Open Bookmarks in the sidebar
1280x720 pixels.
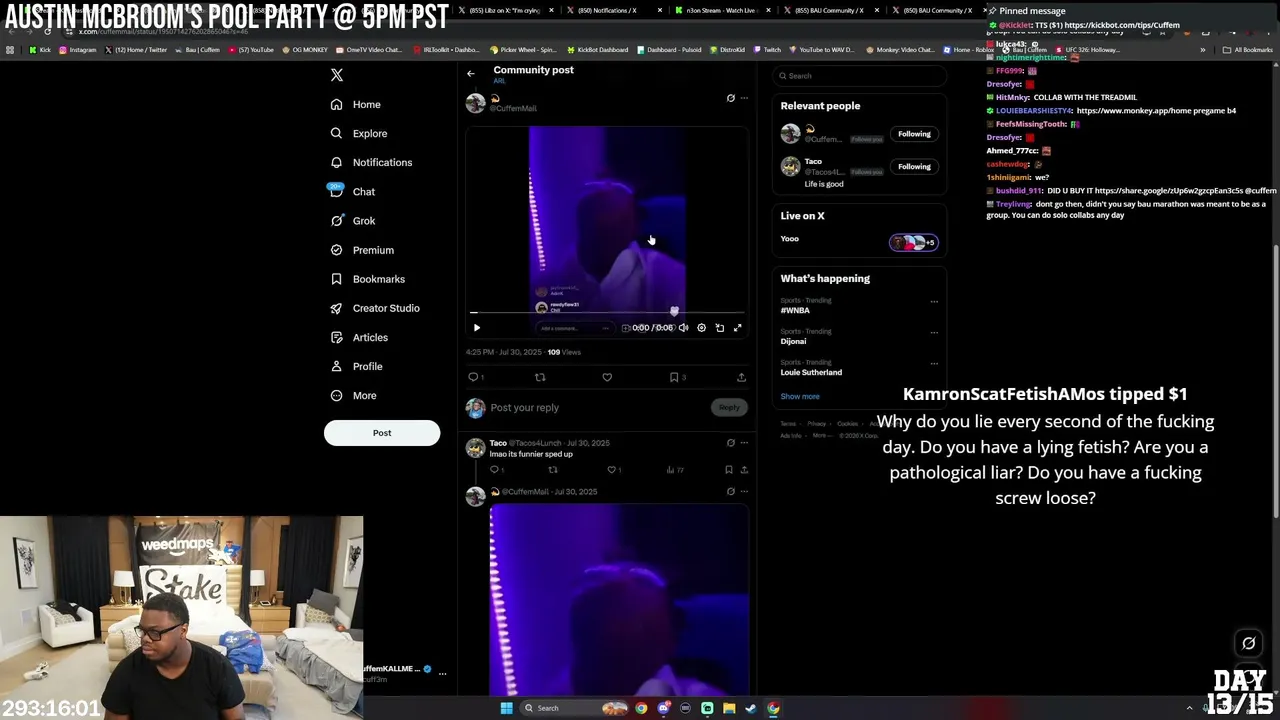(x=367, y=279)
